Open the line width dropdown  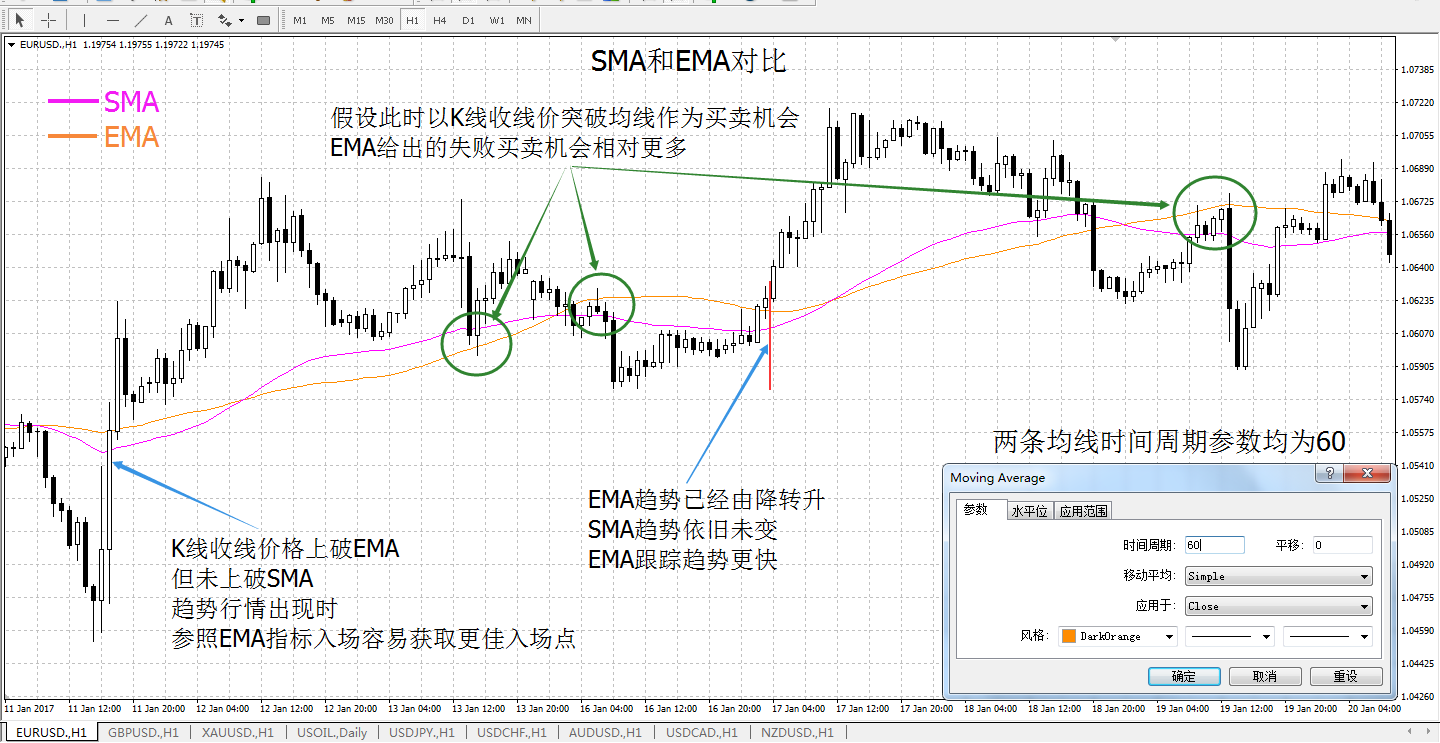[x=1328, y=636]
